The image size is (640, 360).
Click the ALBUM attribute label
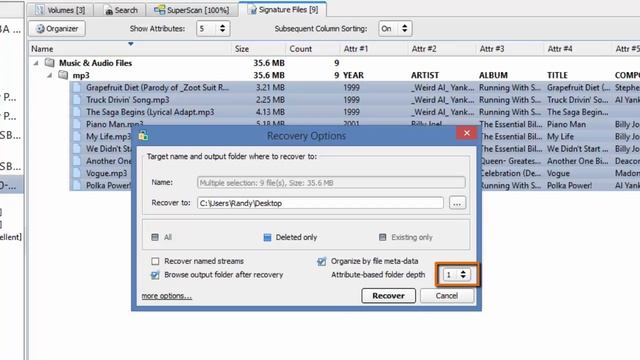[493, 75]
